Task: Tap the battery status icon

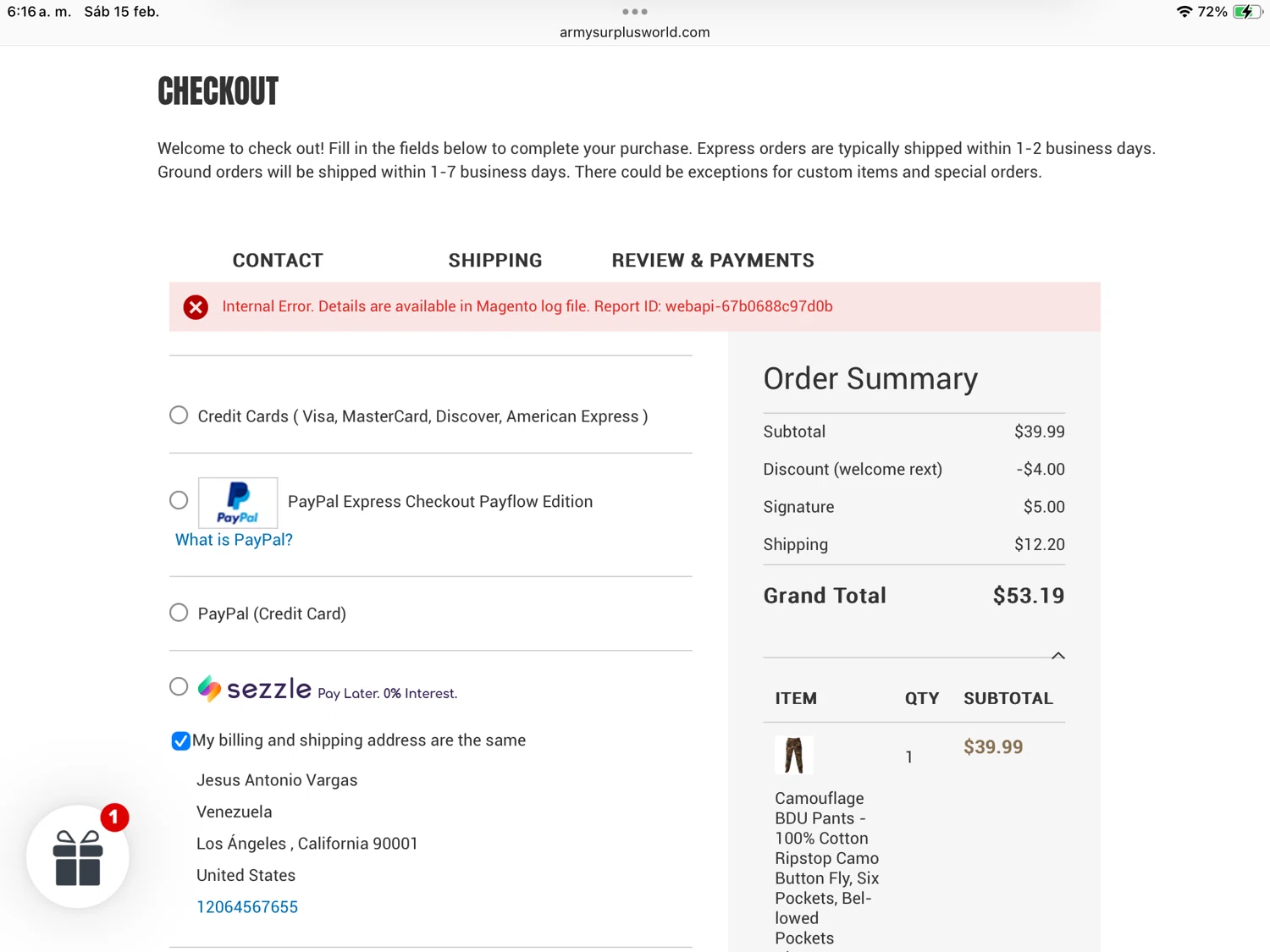Action: click(x=1247, y=12)
